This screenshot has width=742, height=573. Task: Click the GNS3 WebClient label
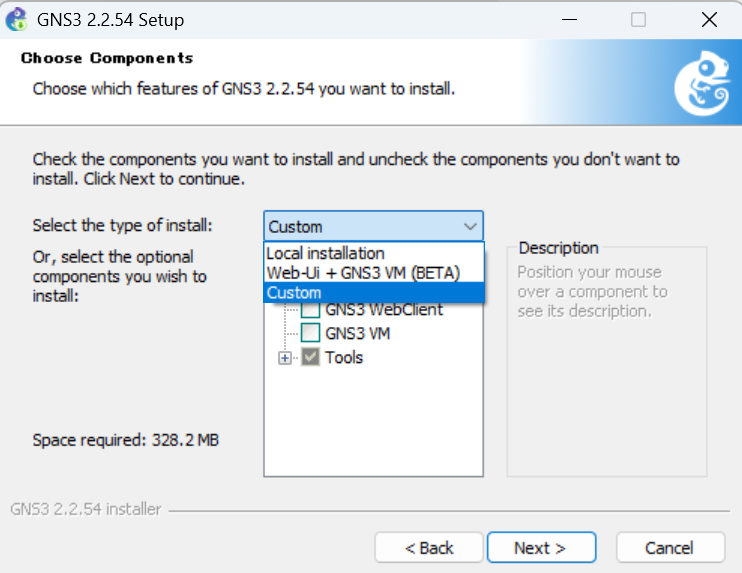coord(384,310)
